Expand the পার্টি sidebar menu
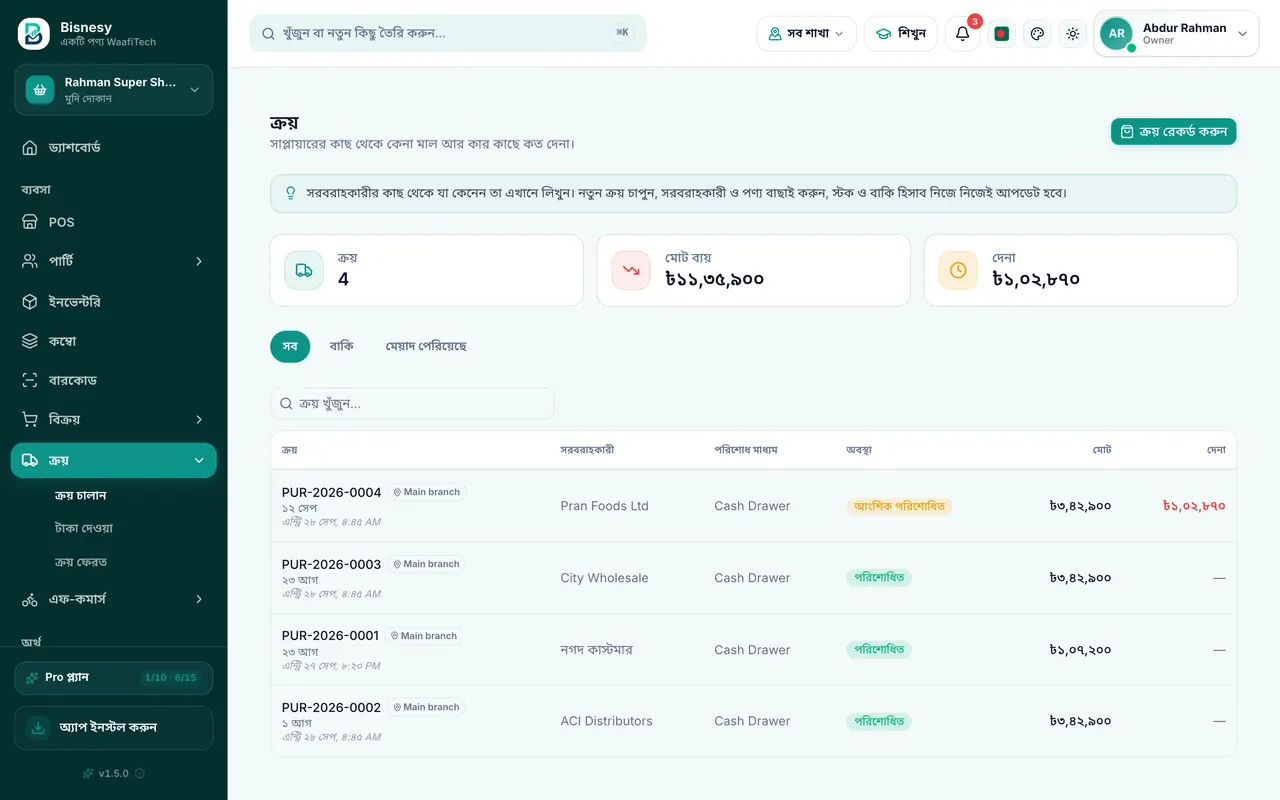Viewport: 1280px width, 800px height. 113,261
